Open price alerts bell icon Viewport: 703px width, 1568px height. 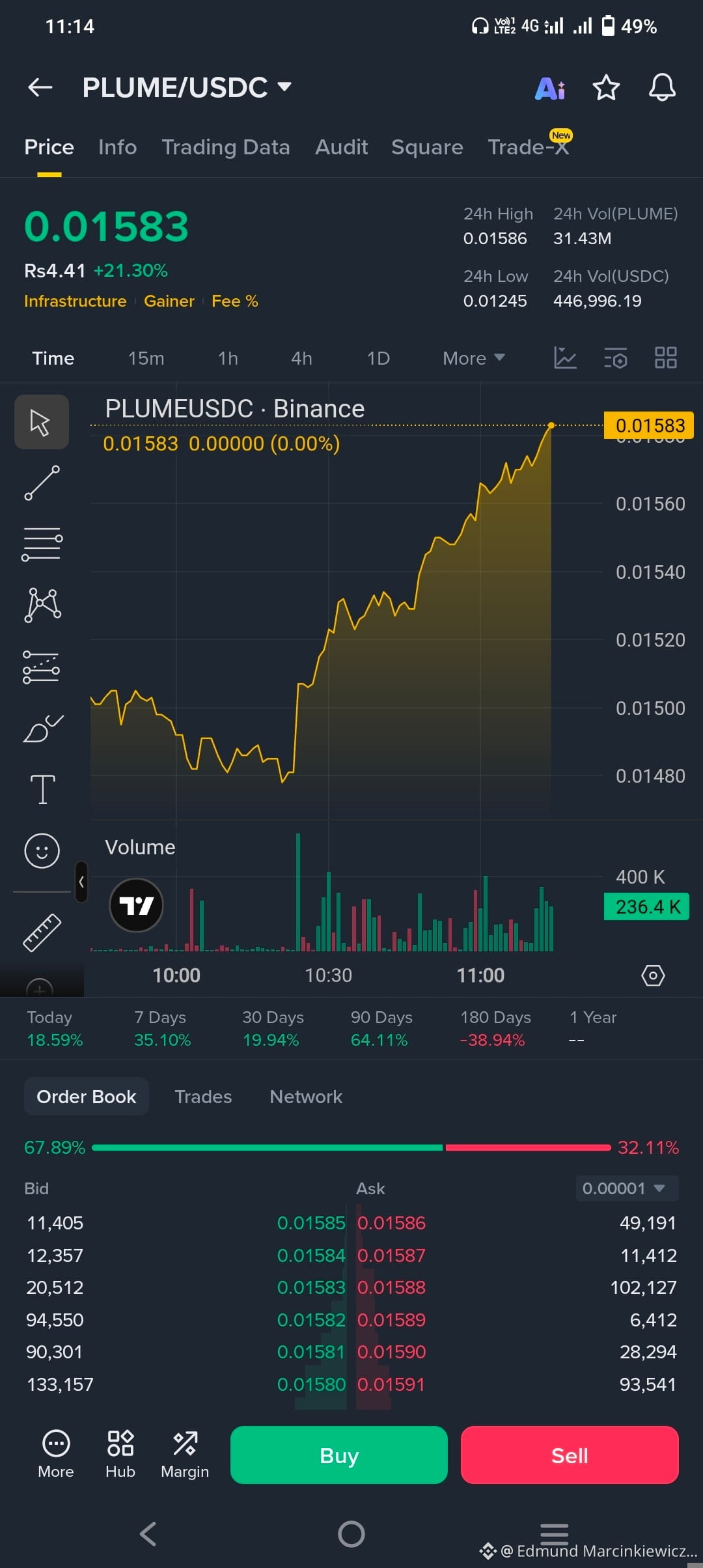click(662, 87)
